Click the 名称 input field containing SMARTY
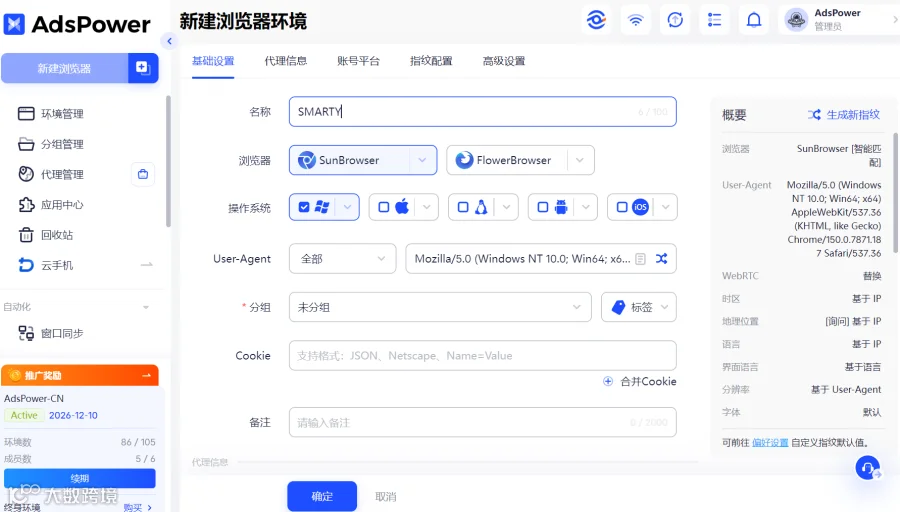The width and height of the screenshot is (900, 512). pos(483,111)
